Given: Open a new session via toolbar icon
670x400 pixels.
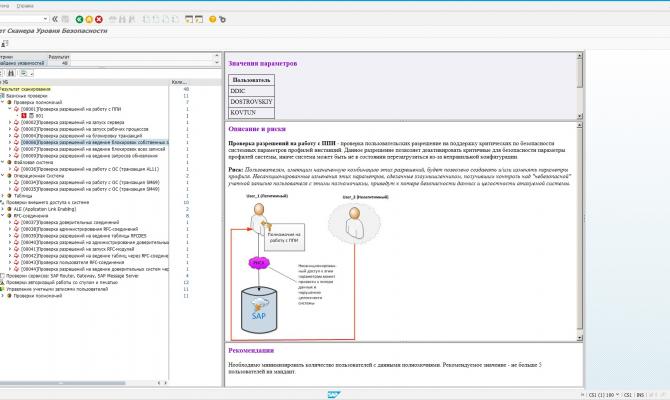Looking at the screenshot, I should click(x=189, y=19).
